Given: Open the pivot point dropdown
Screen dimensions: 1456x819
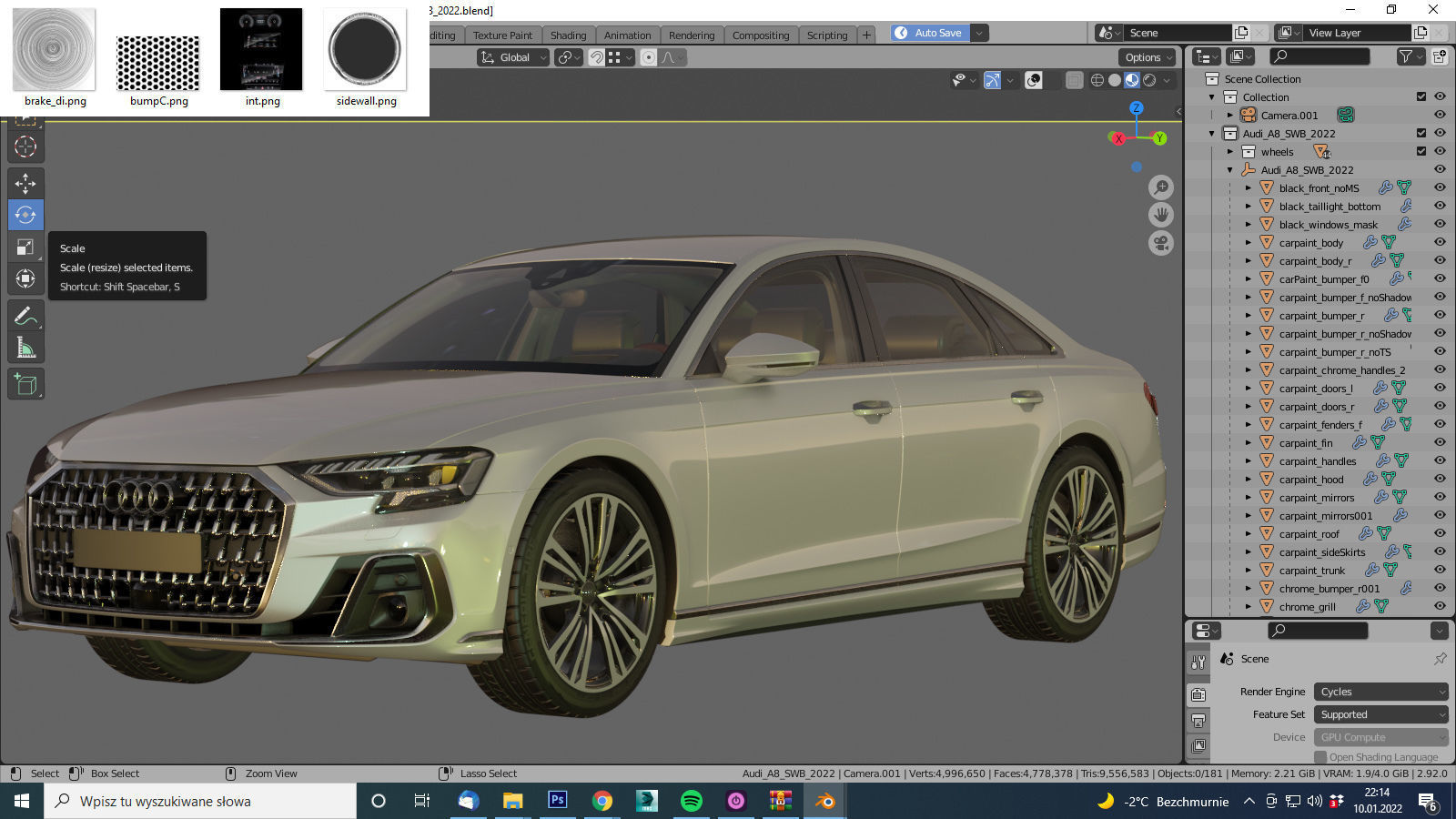Looking at the screenshot, I should tap(569, 57).
